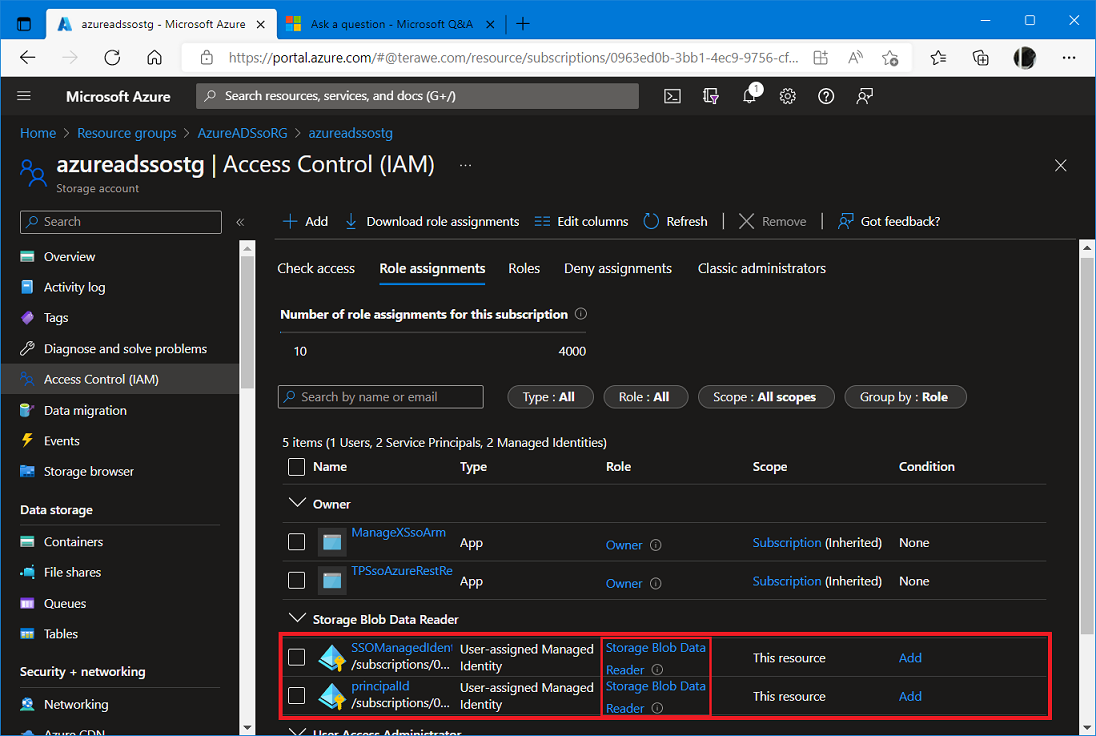Open portal settings gear icon
This screenshot has height=736, width=1096.
(788, 96)
